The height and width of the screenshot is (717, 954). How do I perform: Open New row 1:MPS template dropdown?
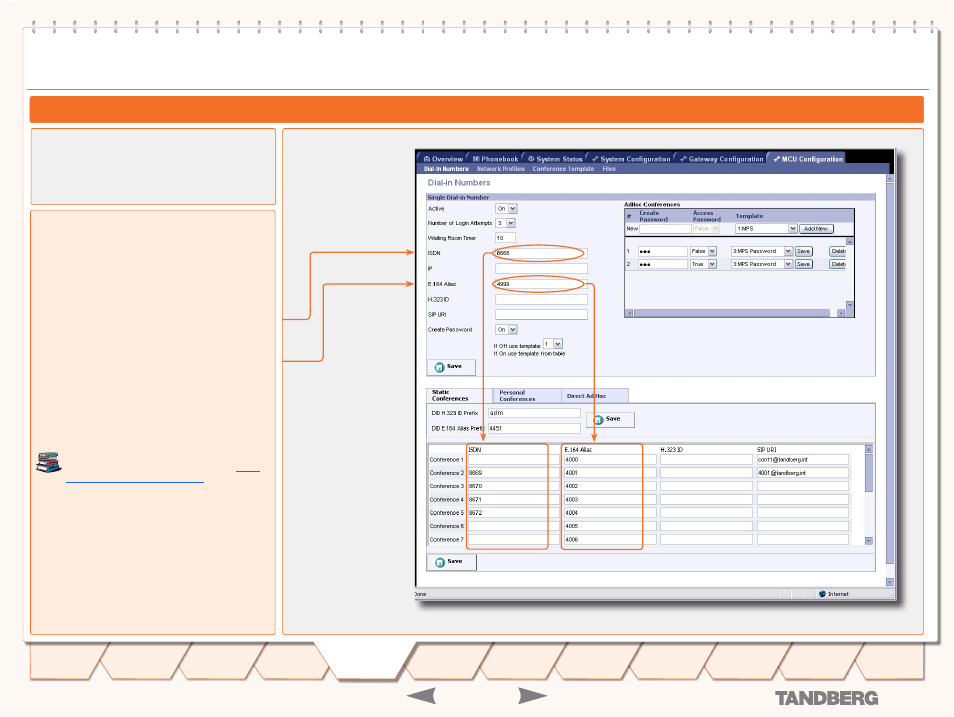766,229
